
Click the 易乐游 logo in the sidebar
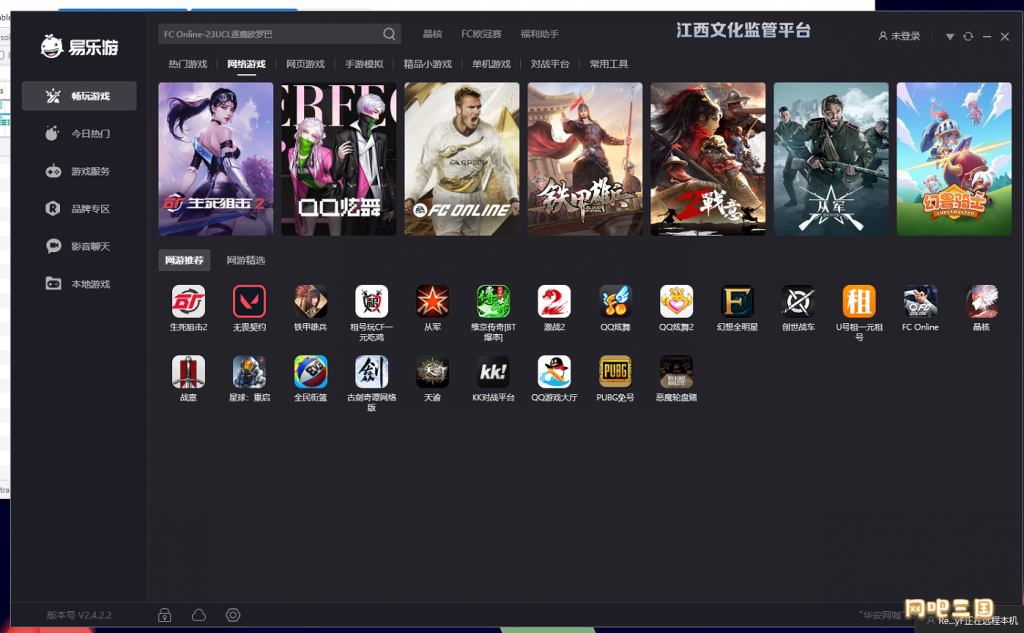pyautogui.click(x=79, y=47)
